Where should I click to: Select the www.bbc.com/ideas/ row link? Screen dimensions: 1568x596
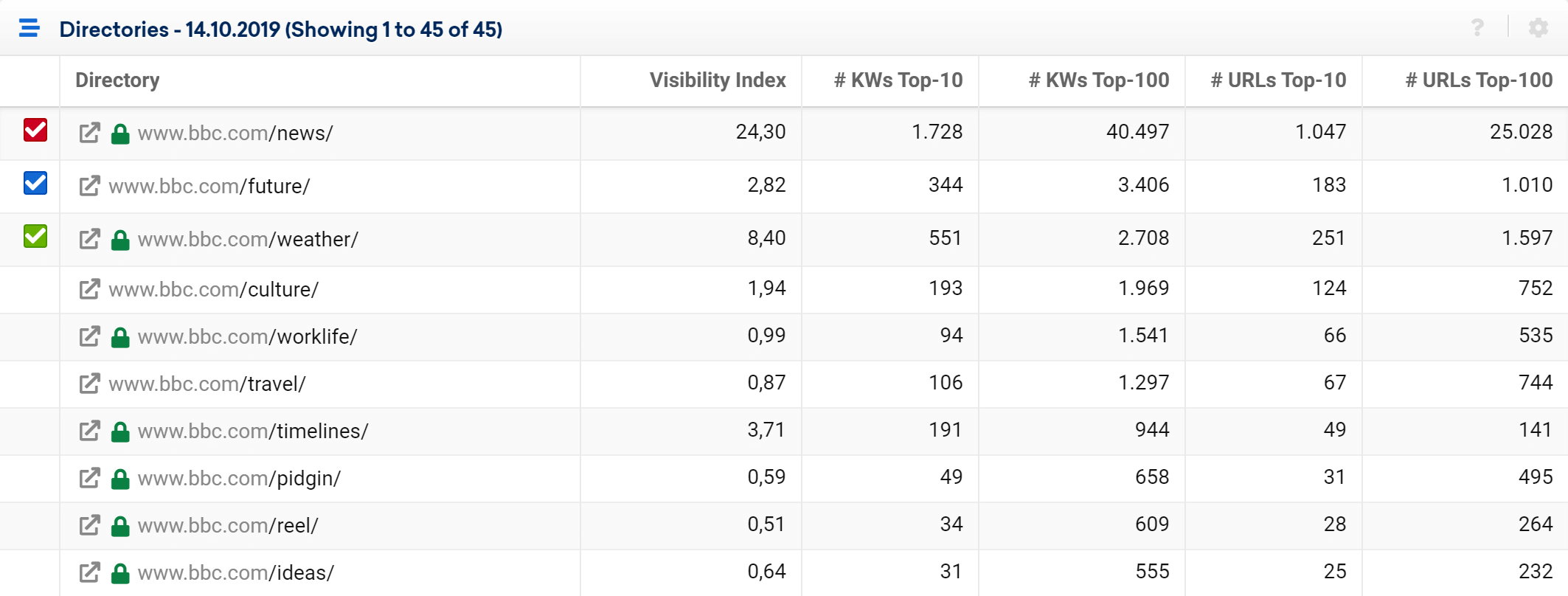236,572
